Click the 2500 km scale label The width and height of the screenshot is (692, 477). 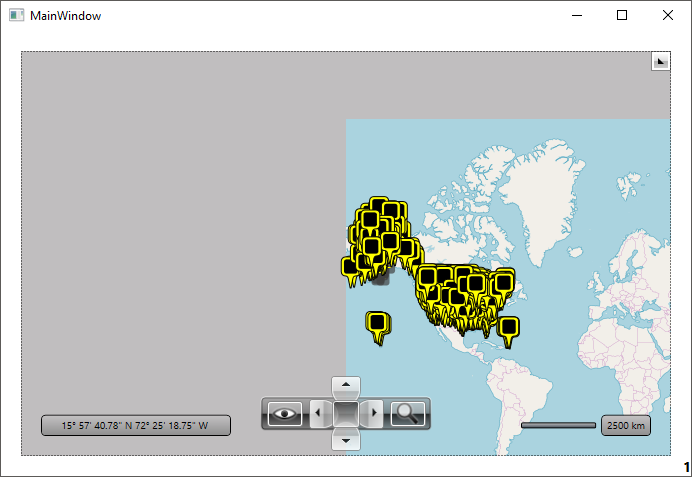coord(626,425)
